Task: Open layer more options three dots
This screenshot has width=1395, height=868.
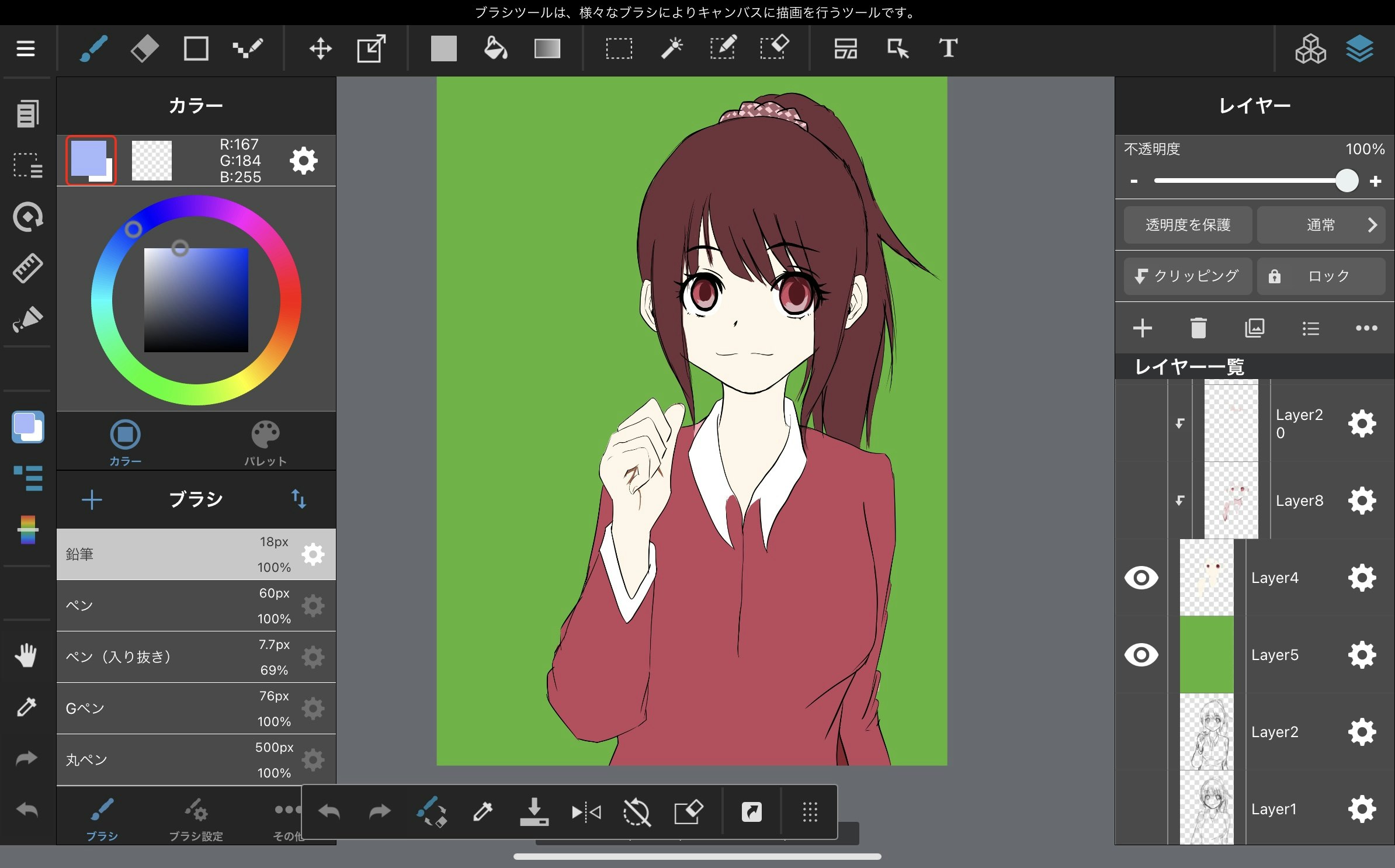Action: point(1366,328)
